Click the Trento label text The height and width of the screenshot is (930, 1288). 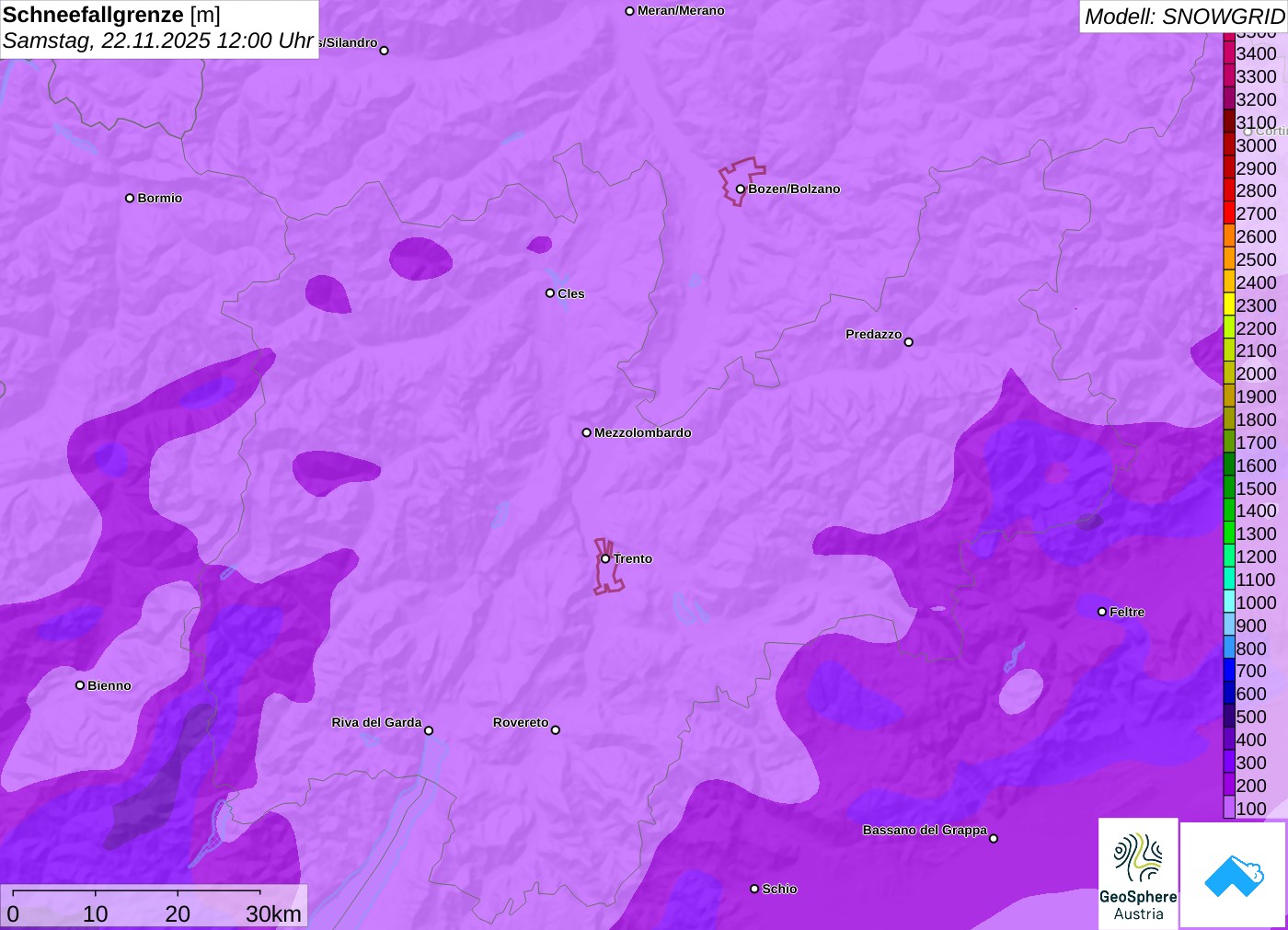coord(633,558)
